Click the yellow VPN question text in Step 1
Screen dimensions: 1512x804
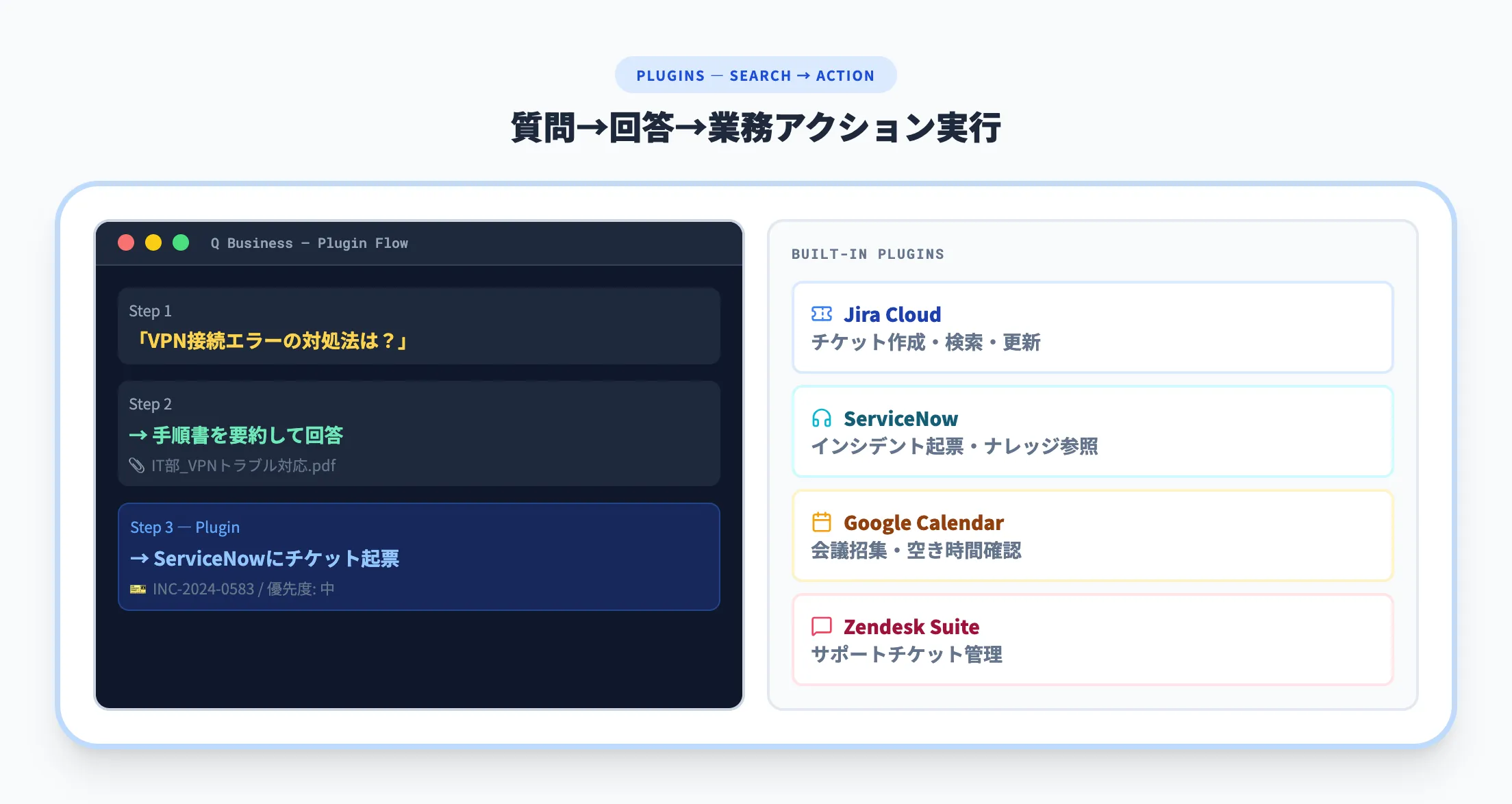[x=273, y=342]
